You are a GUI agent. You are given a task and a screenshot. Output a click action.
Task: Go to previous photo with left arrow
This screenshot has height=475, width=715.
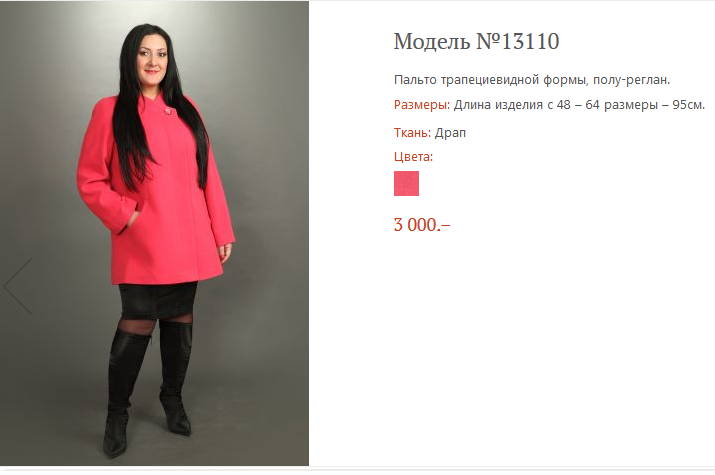pyautogui.click(x=18, y=286)
